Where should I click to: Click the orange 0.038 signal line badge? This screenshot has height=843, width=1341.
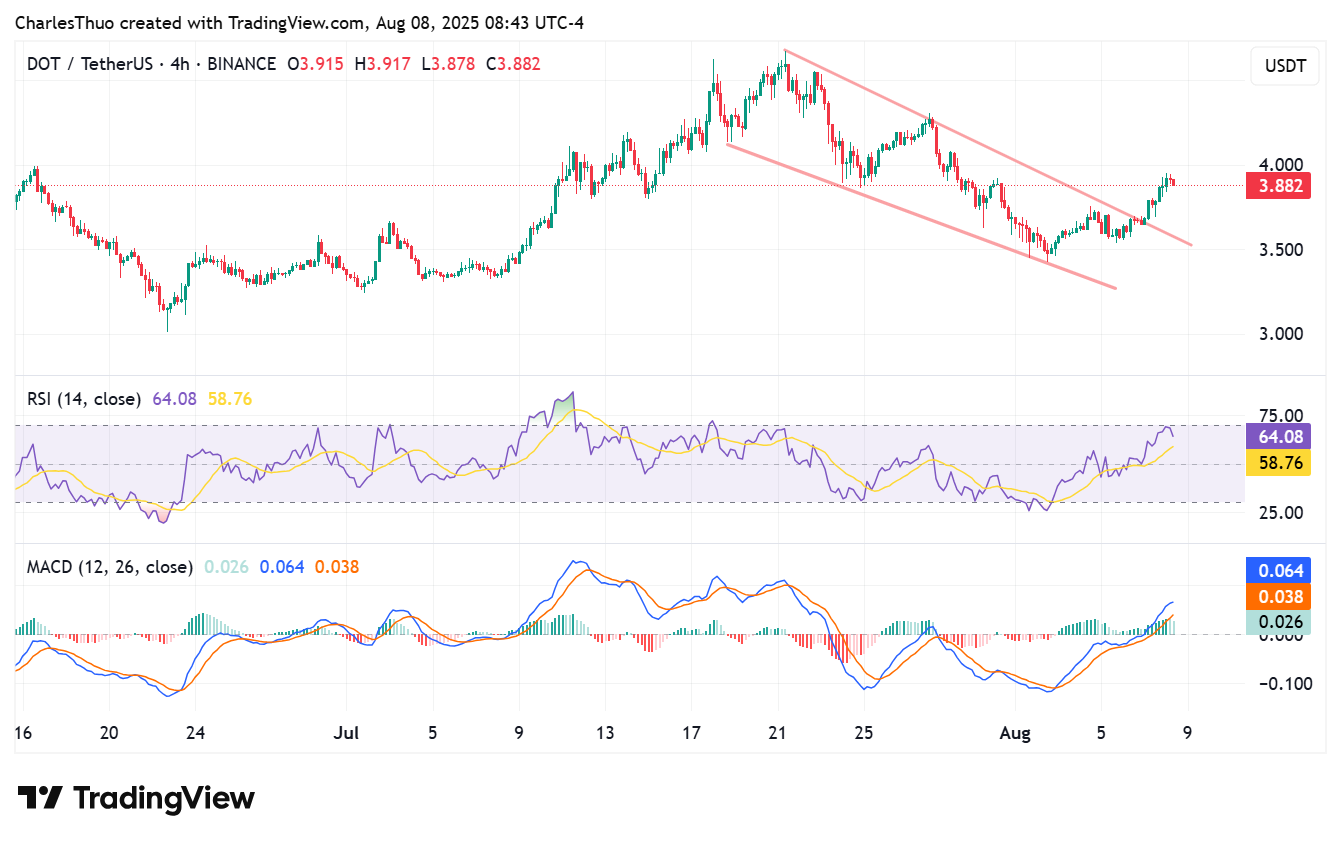click(1278, 596)
